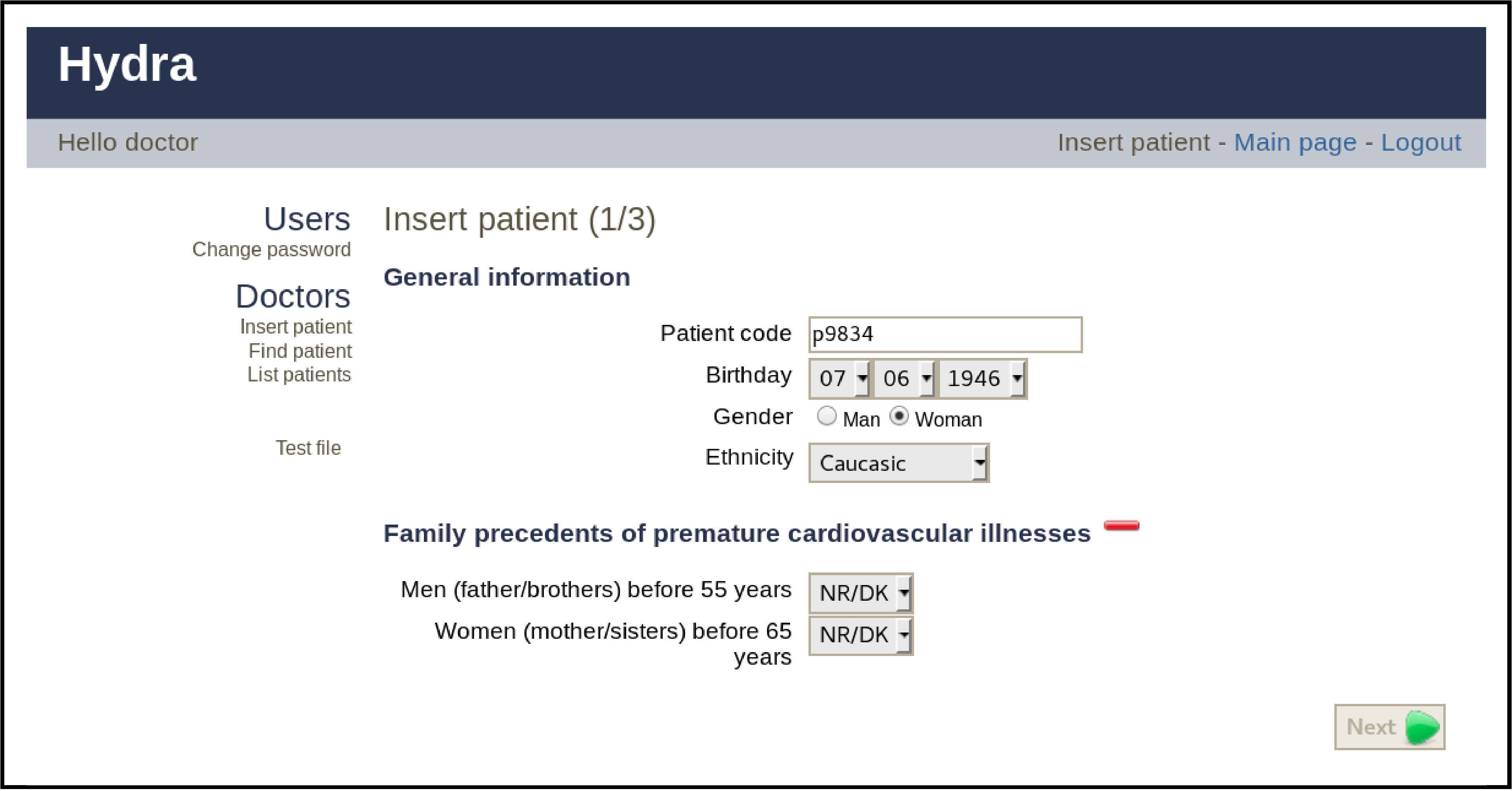Open the Men before 55 years dropdown
This screenshot has height=791, width=1512.
(x=860, y=593)
